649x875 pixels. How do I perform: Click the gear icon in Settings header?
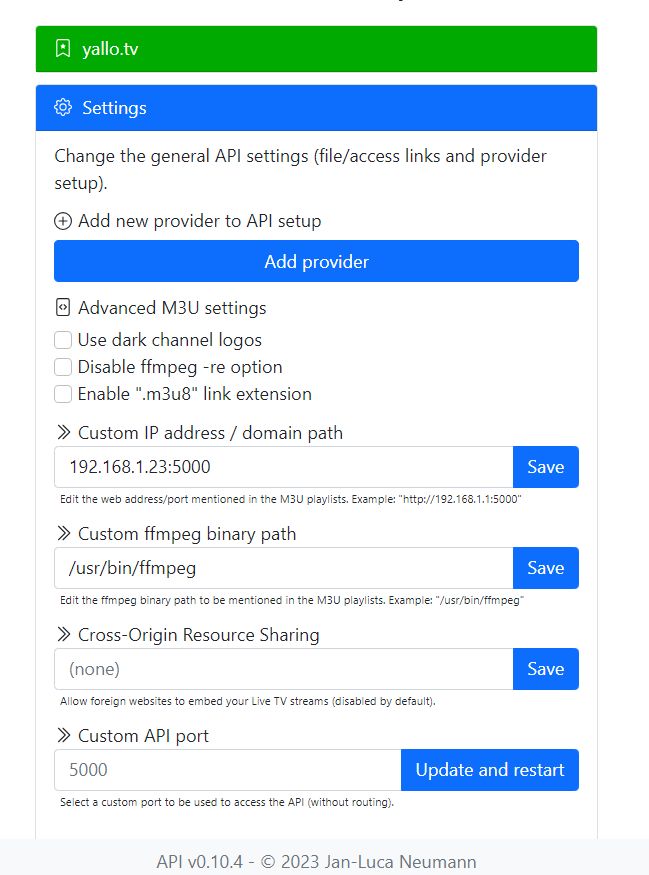coord(63,107)
